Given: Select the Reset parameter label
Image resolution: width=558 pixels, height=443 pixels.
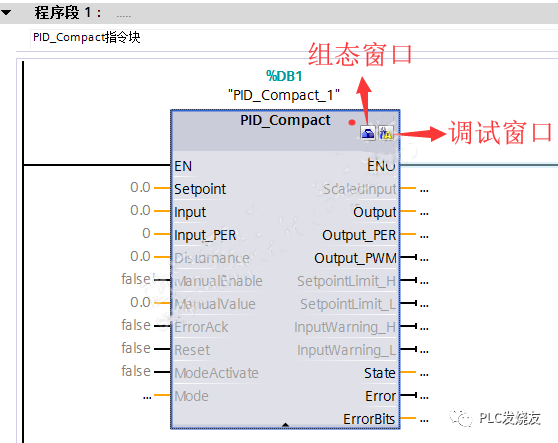Looking at the screenshot, I should (192, 350).
